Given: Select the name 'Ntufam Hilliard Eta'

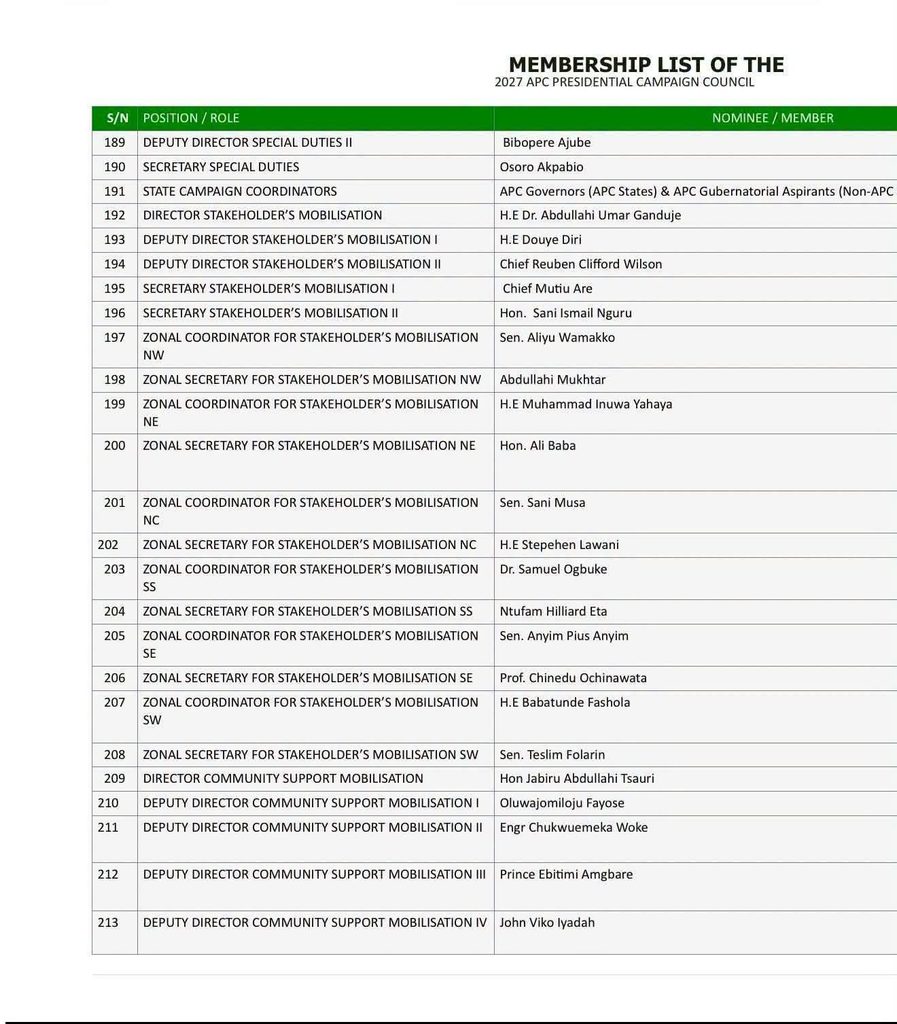Looking at the screenshot, I should click(x=553, y=611).
